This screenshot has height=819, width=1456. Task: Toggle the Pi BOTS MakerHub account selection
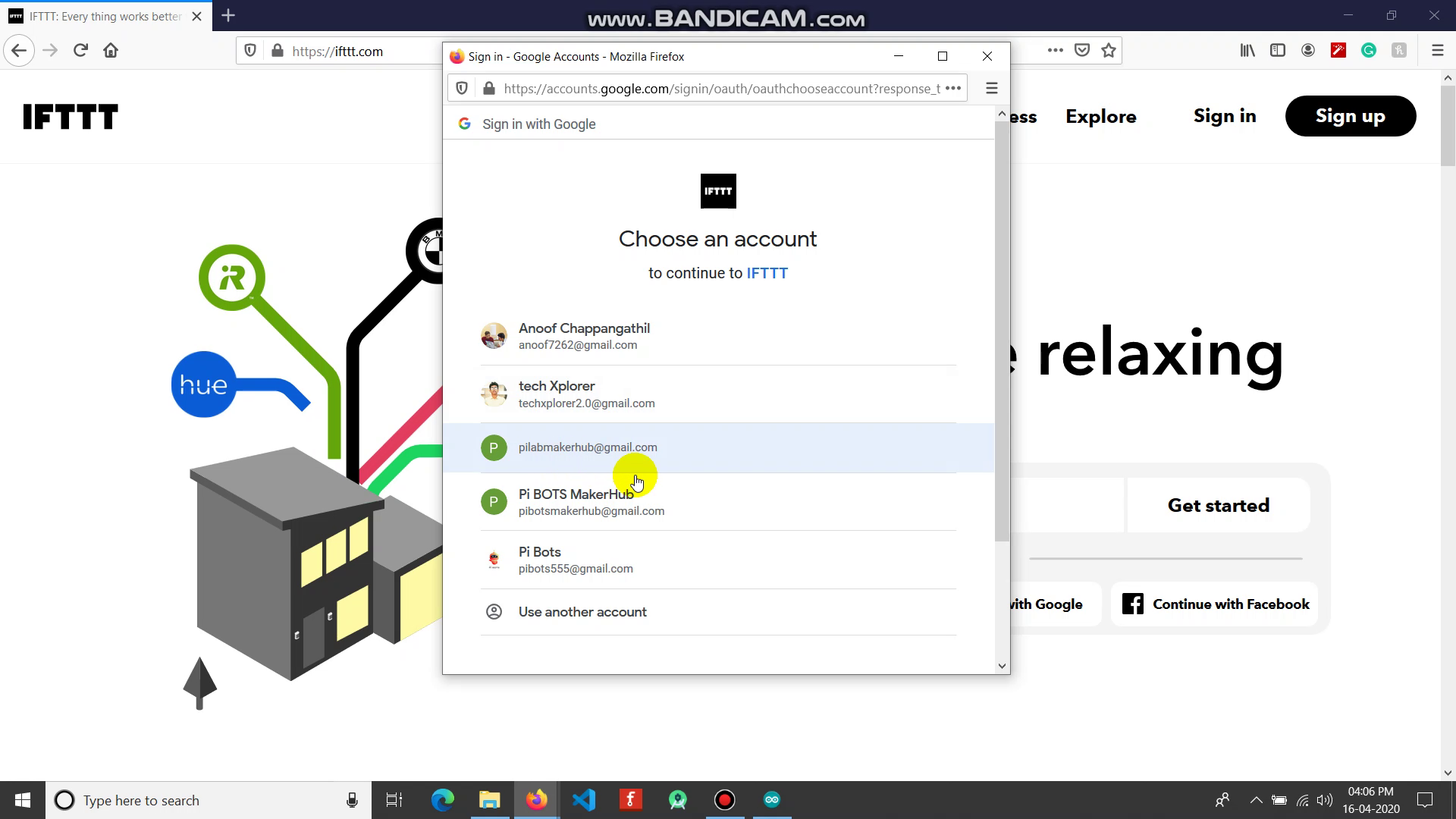[718, 501]
